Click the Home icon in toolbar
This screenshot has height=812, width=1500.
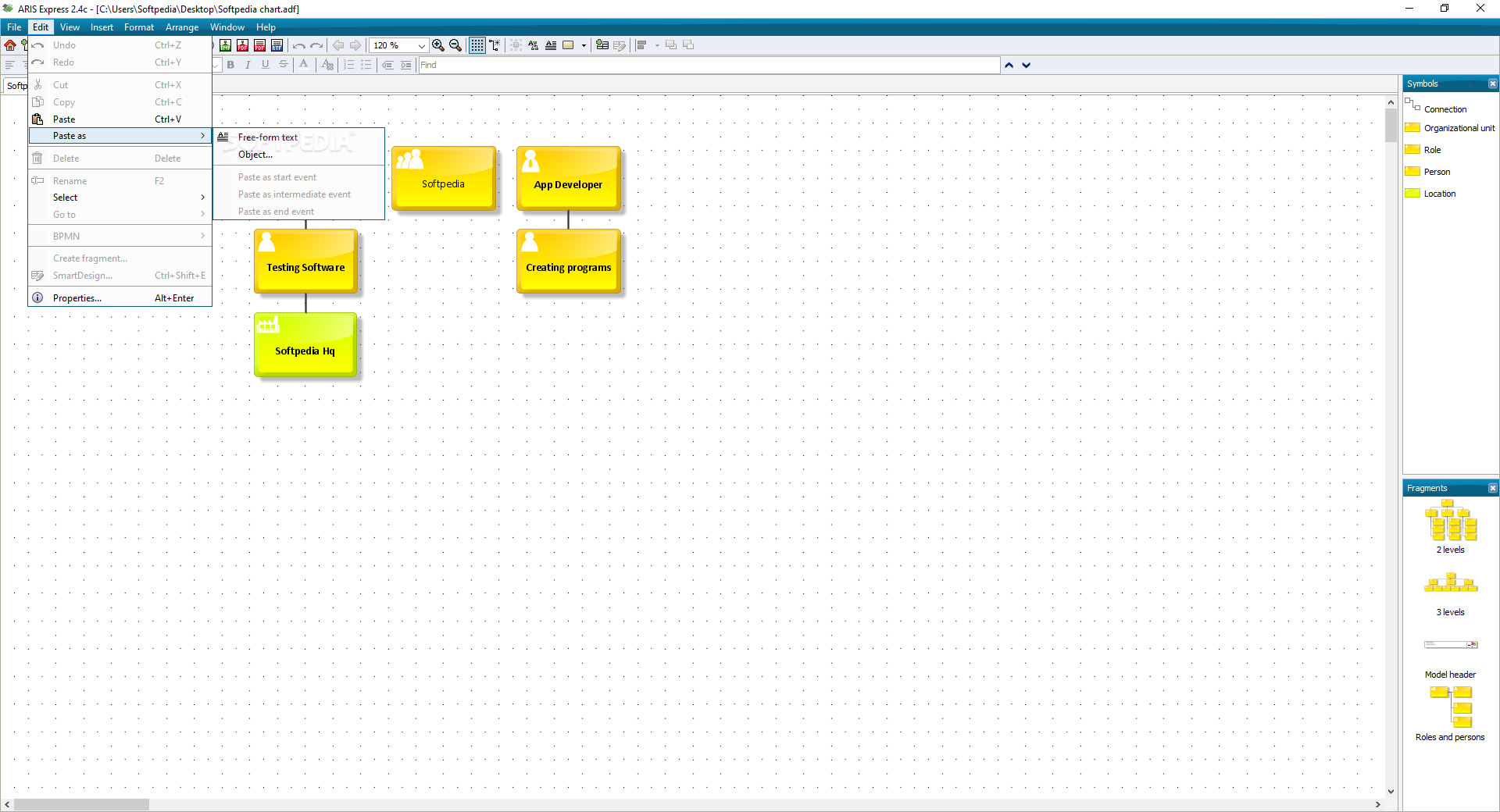tap(10, 45)
